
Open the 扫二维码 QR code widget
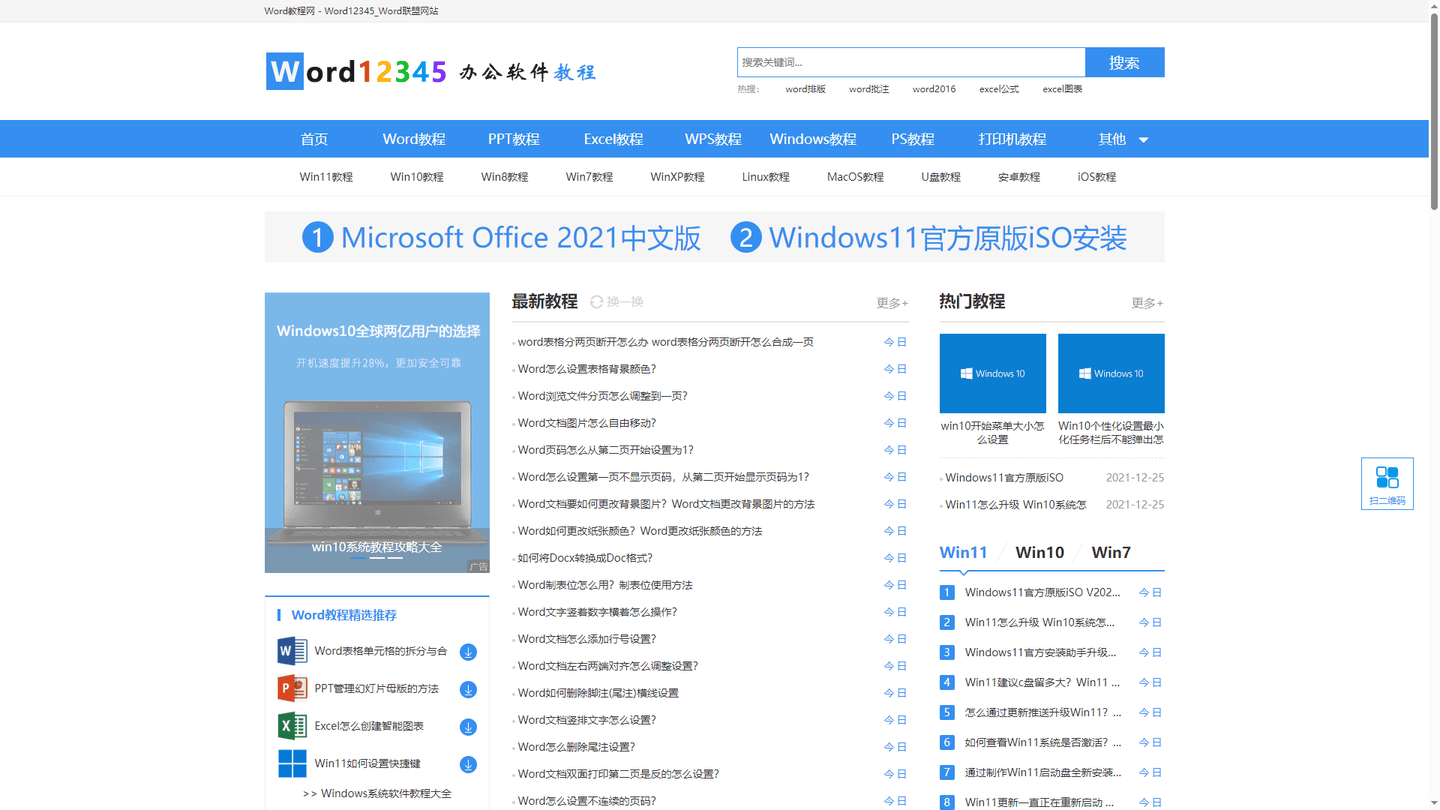1387,484
